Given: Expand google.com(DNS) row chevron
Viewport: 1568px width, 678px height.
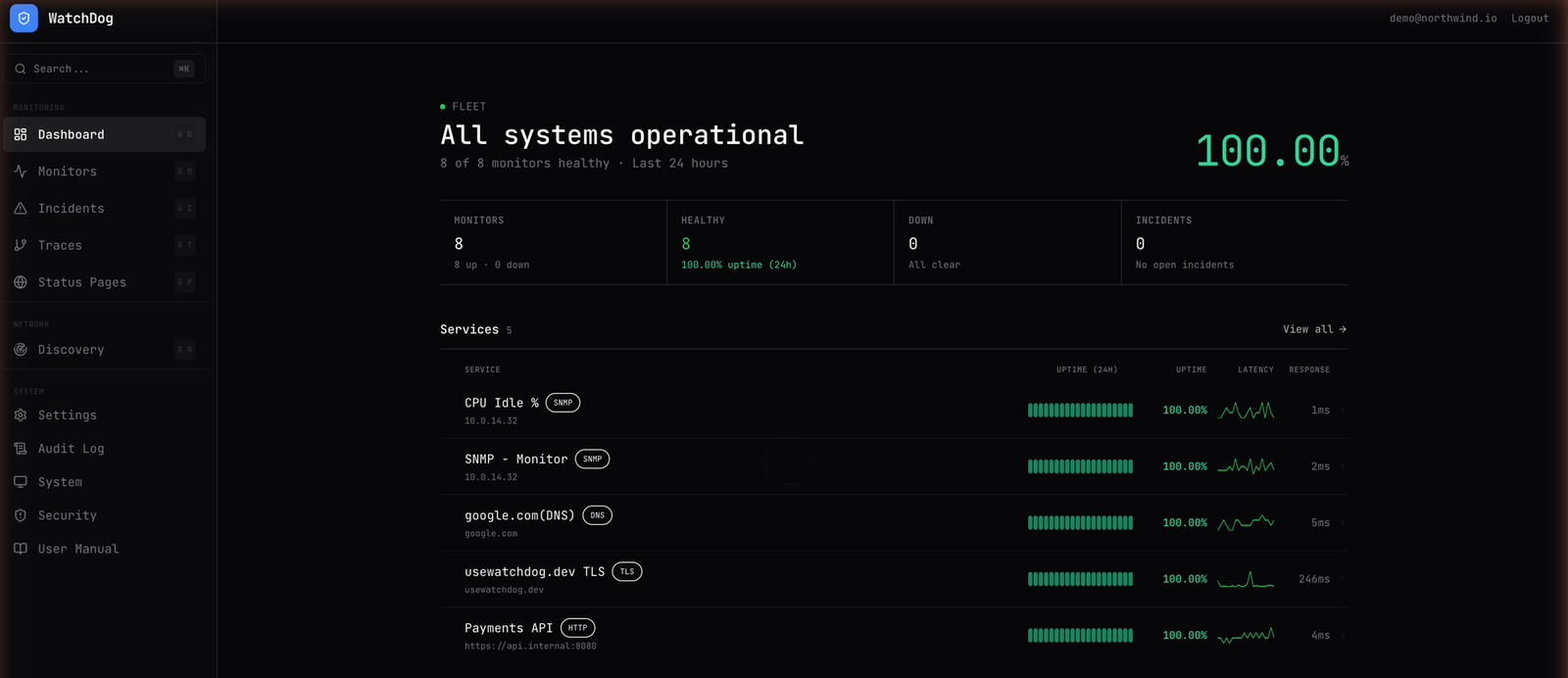Looking at the screenshot, I should (x=1343, y=523).
